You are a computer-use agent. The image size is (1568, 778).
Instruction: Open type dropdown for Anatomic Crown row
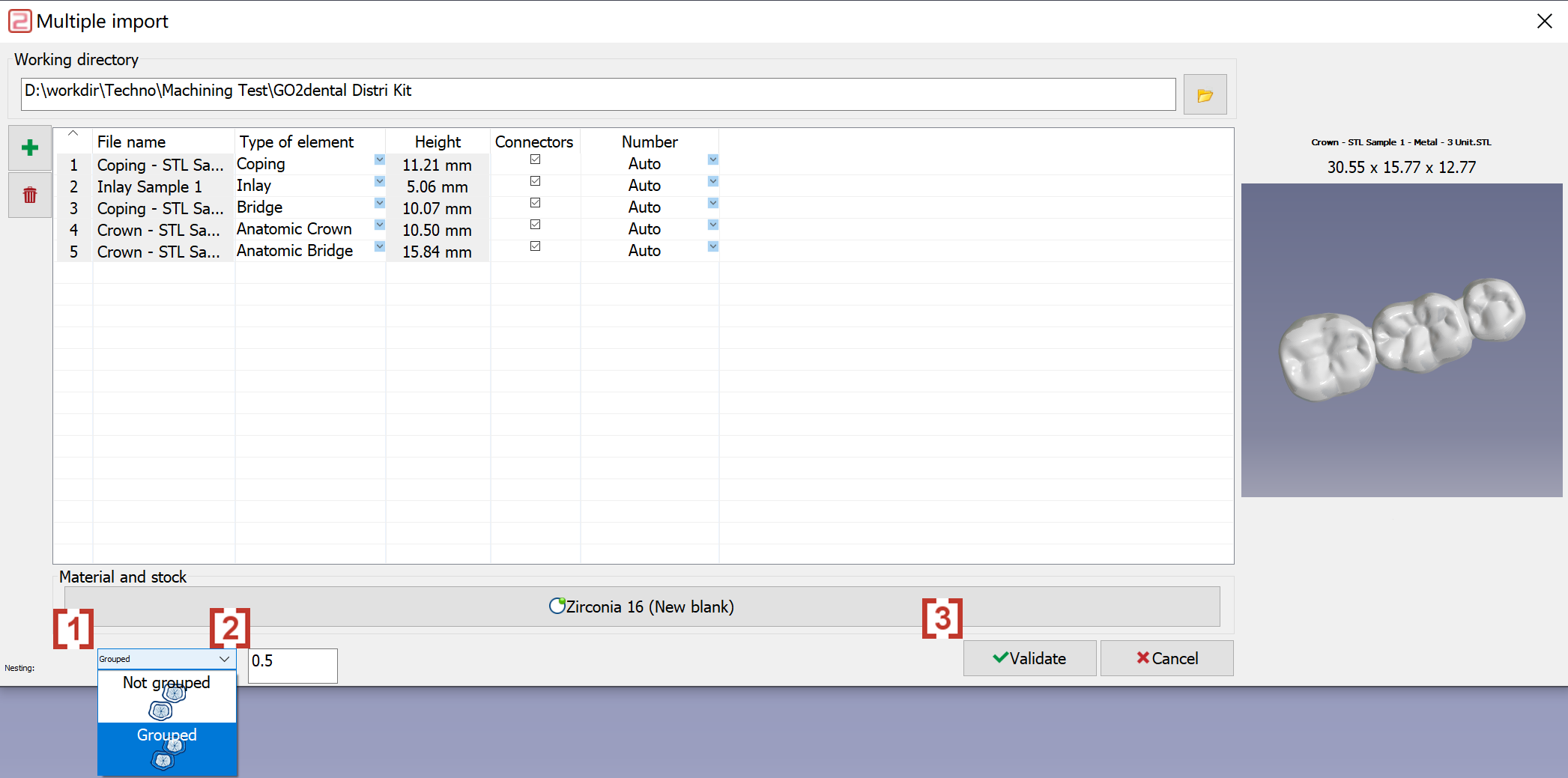(x=379, y=225)
